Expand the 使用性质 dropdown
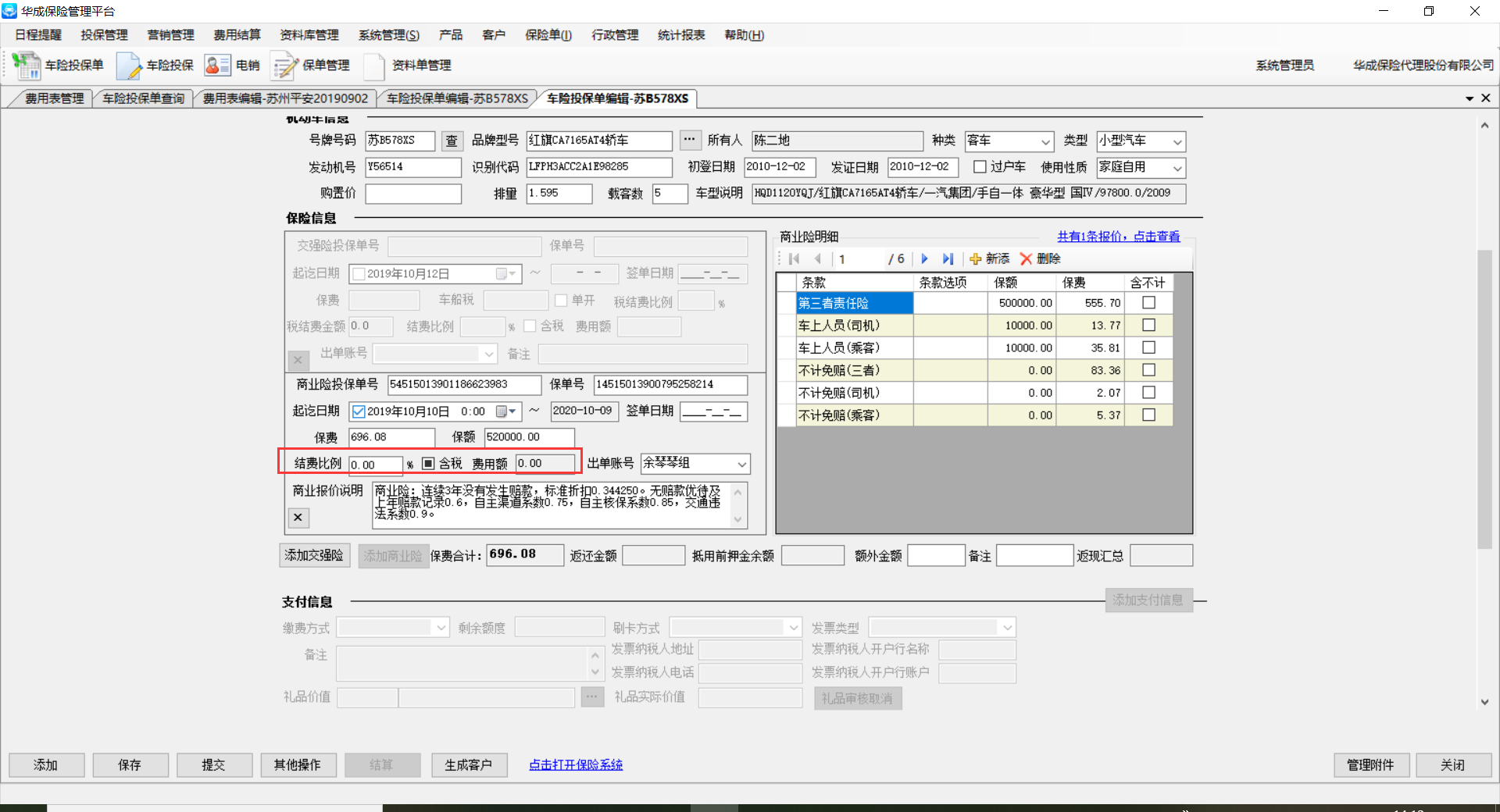This screenshot has height=812, width=1500. [x=1177, y=168]
